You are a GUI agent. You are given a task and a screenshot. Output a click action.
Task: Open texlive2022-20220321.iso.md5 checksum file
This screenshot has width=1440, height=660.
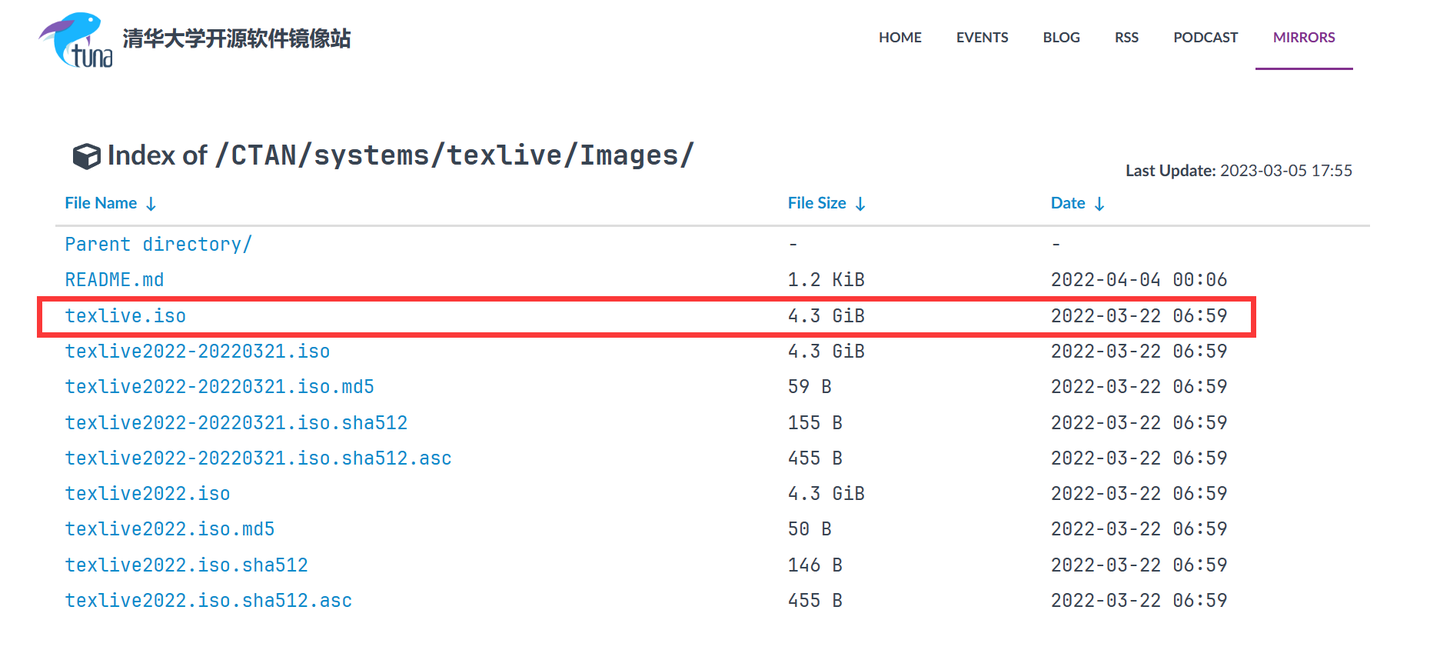click(x=219, y=387)
